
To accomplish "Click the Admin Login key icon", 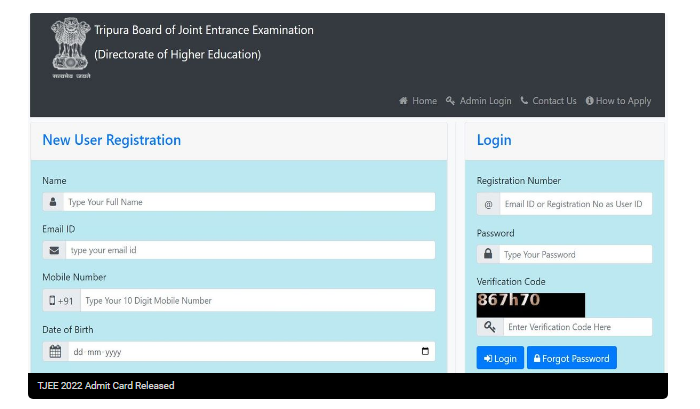I will pos(450,101).
